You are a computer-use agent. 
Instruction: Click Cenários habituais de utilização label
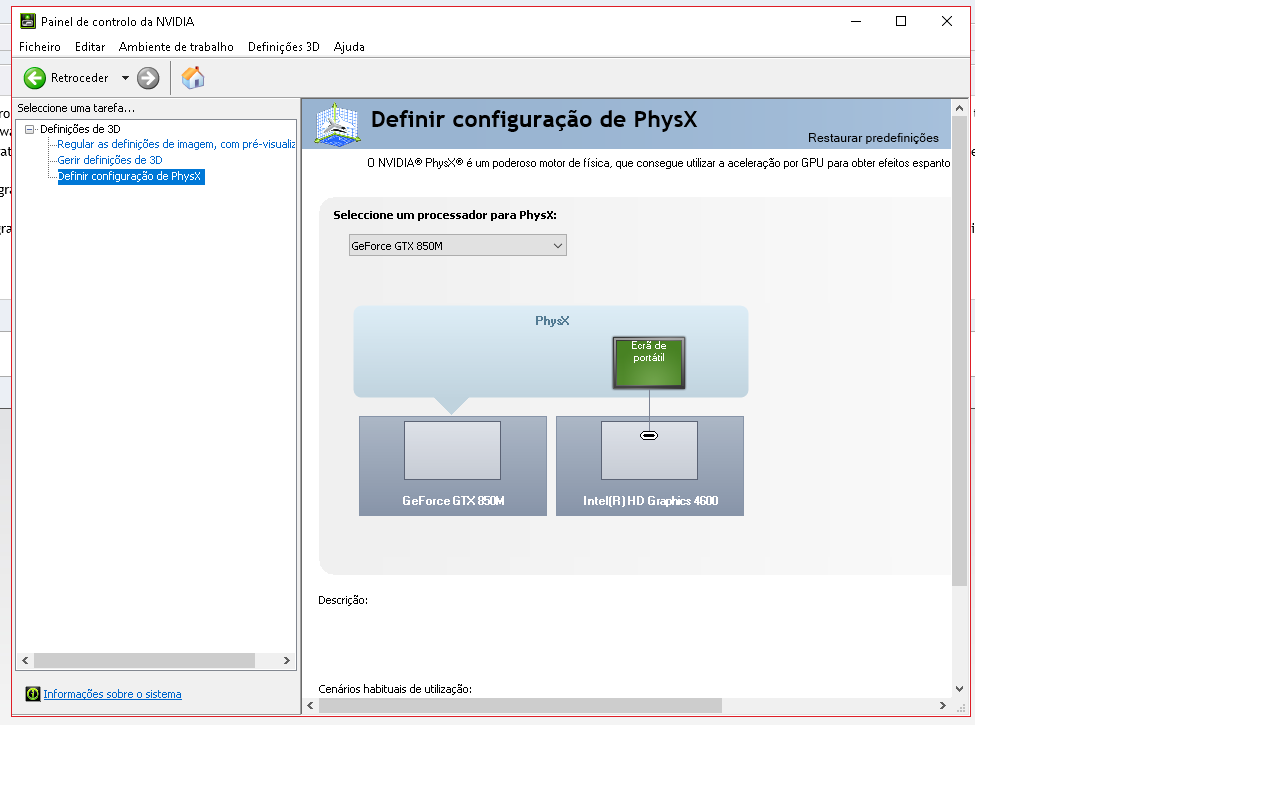pos(395,689)
